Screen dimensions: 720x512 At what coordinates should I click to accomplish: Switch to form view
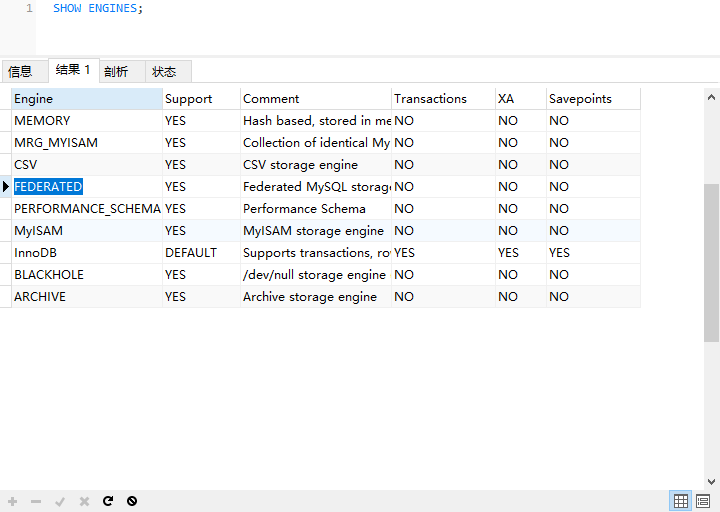[x=703, y=501]
